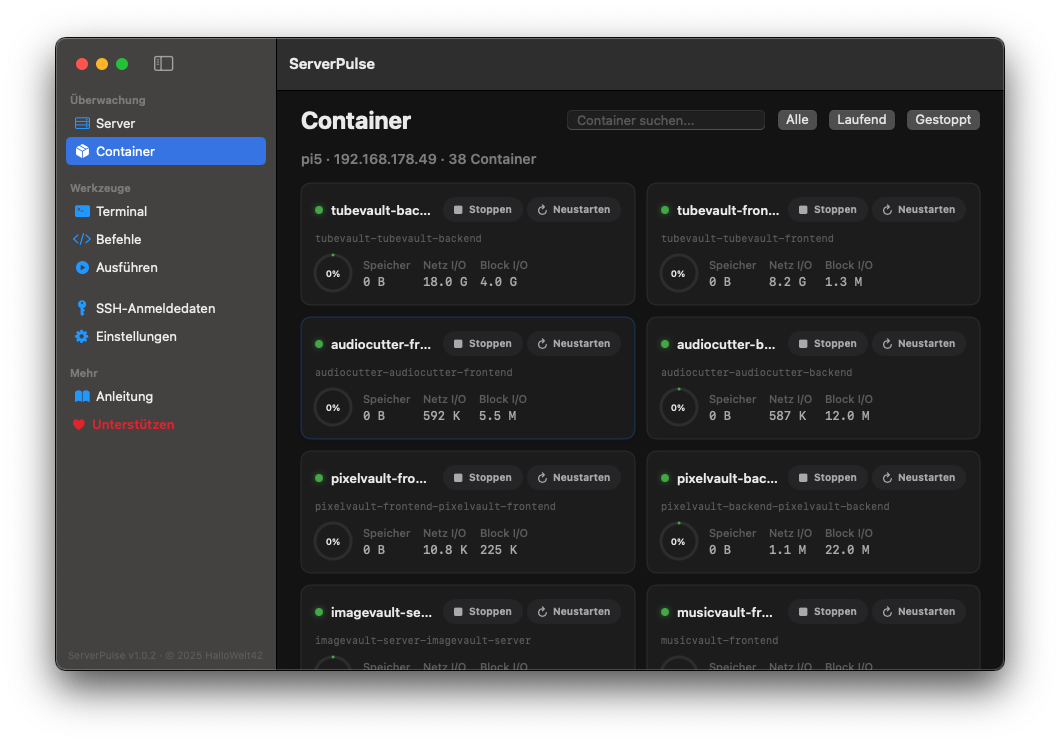
Task: Open SSH-Anmeldedaten
Action: pos(166,308)
